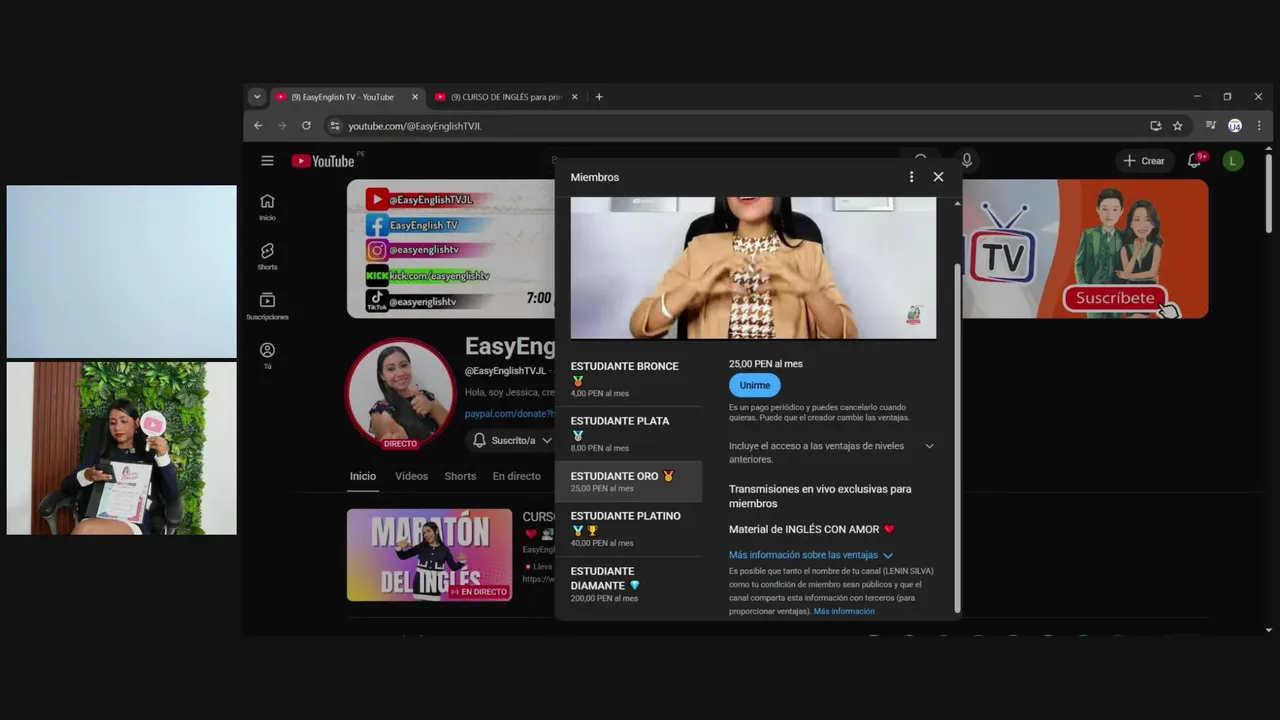Open the green L account avatar
This screenshot has height=720, width=1280.
pyautogui.click(x=1233, y=160)
